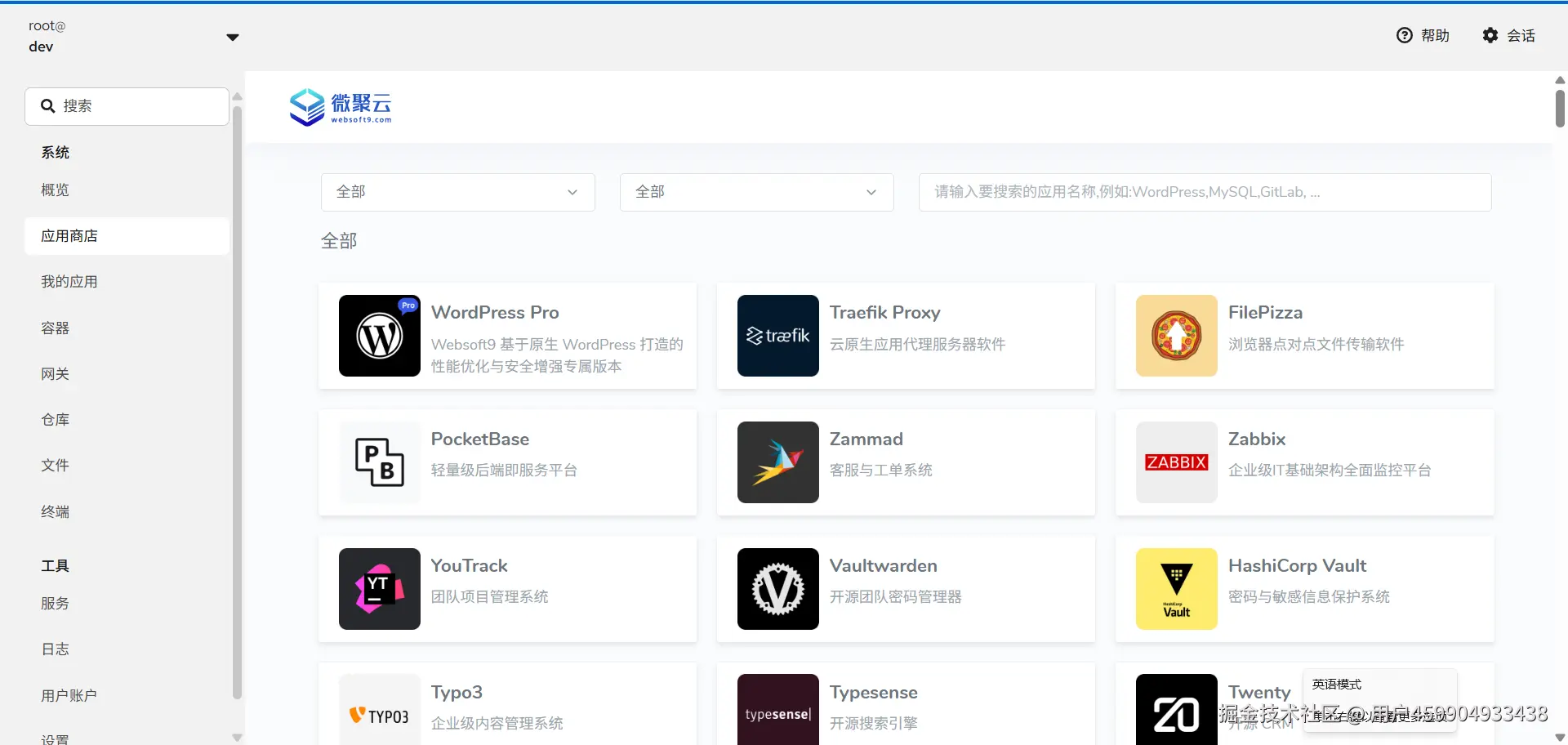Click the app name search input
This screenshot has height=745, width=1568.
pyautogui.click(x=1205, y=192)
